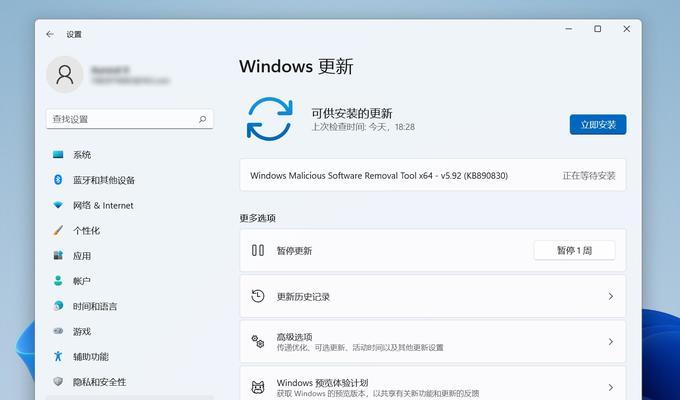This screenshot has width=680, height=400.
Task: Maximize the Settings window
Action: click(598, 29)
